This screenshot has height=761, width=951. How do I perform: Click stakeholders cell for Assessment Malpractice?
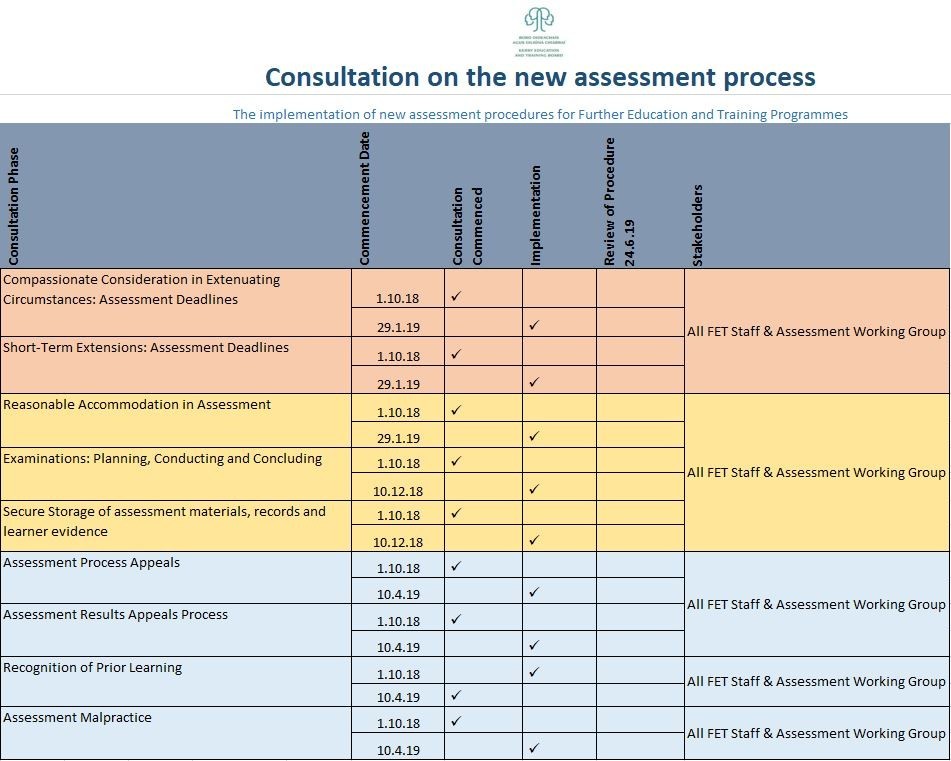[x=817, y=733]
